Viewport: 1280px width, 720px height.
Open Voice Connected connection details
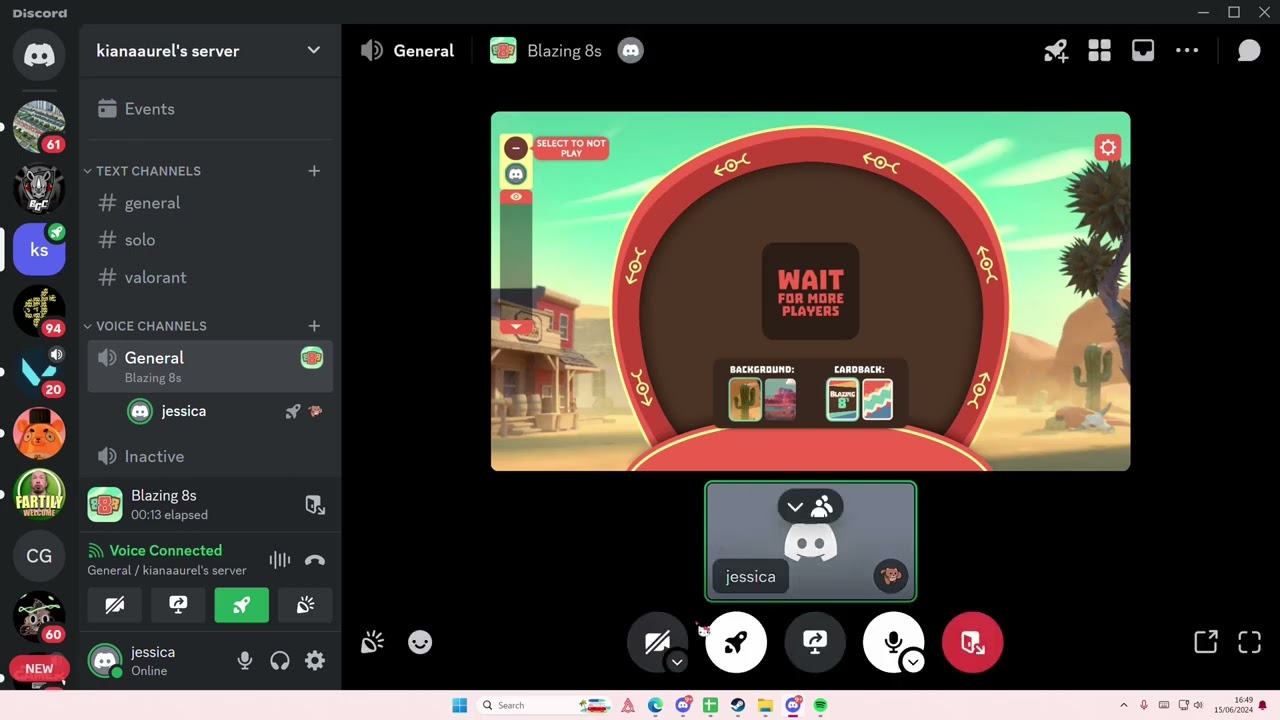[166, 551]
